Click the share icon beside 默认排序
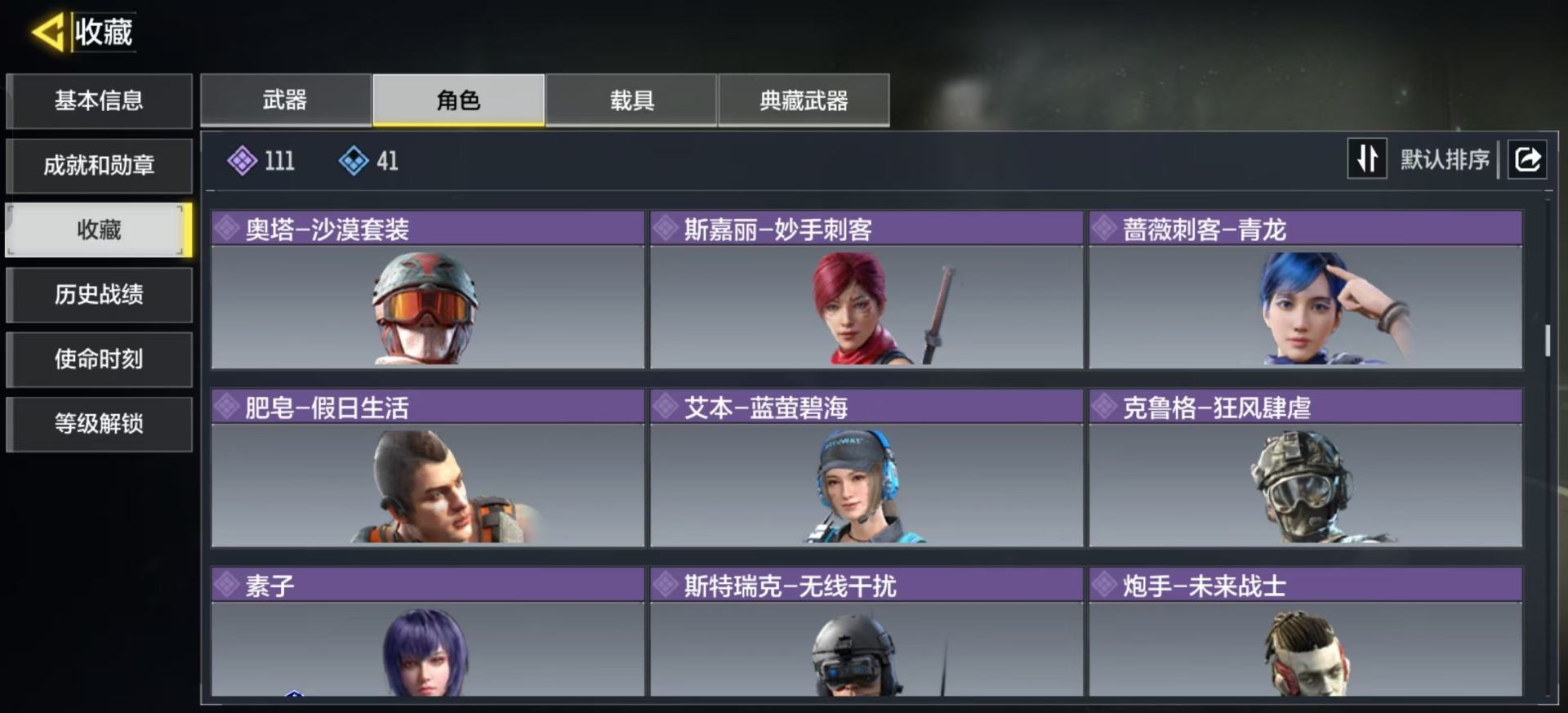1568x713 pixels. pos(1527,158)
